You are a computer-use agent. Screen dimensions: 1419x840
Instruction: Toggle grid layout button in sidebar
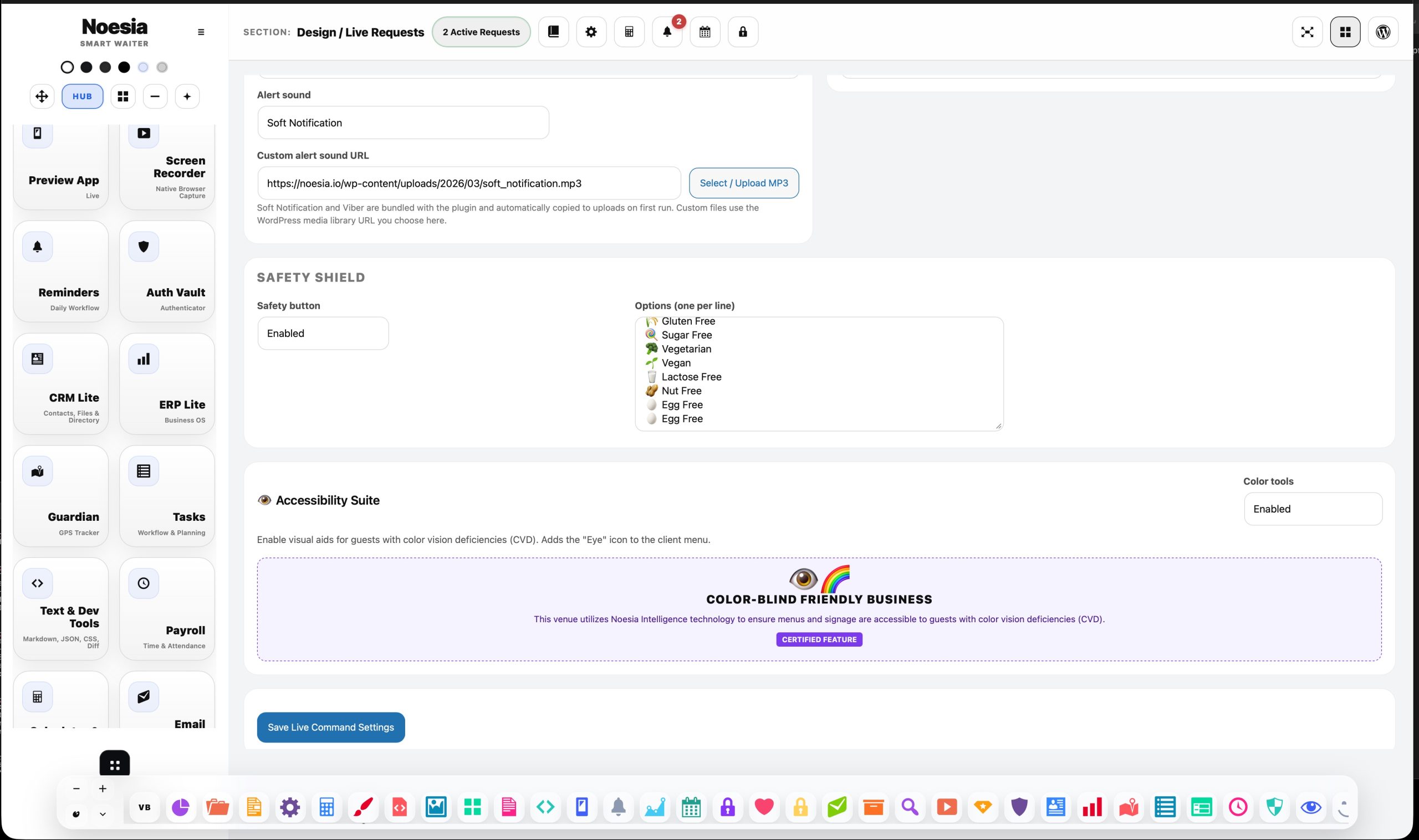click(x=123, y=96)
